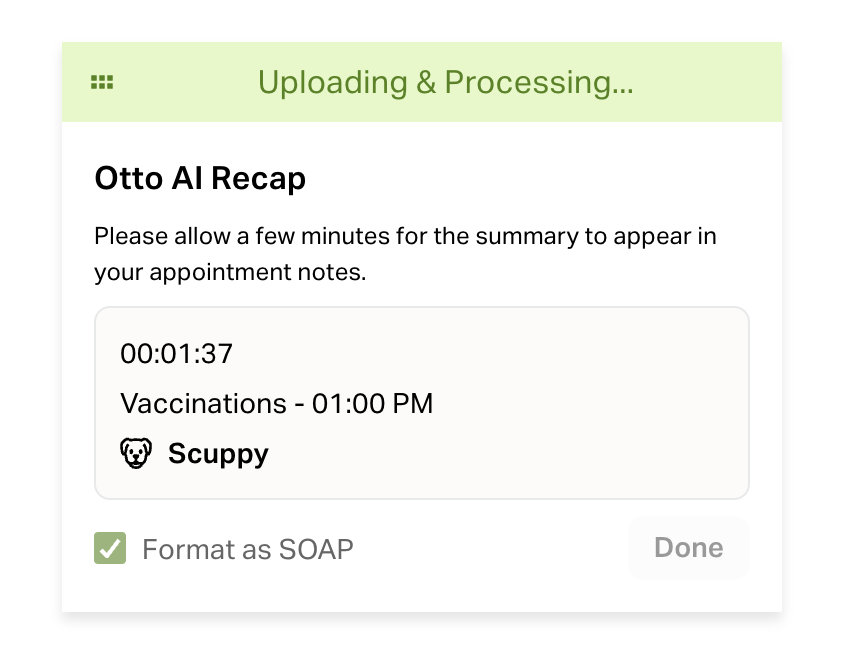Screen dimensions: 862x664
Task: Click the 01:00 PM appointment time
Action: click(372, 403)
